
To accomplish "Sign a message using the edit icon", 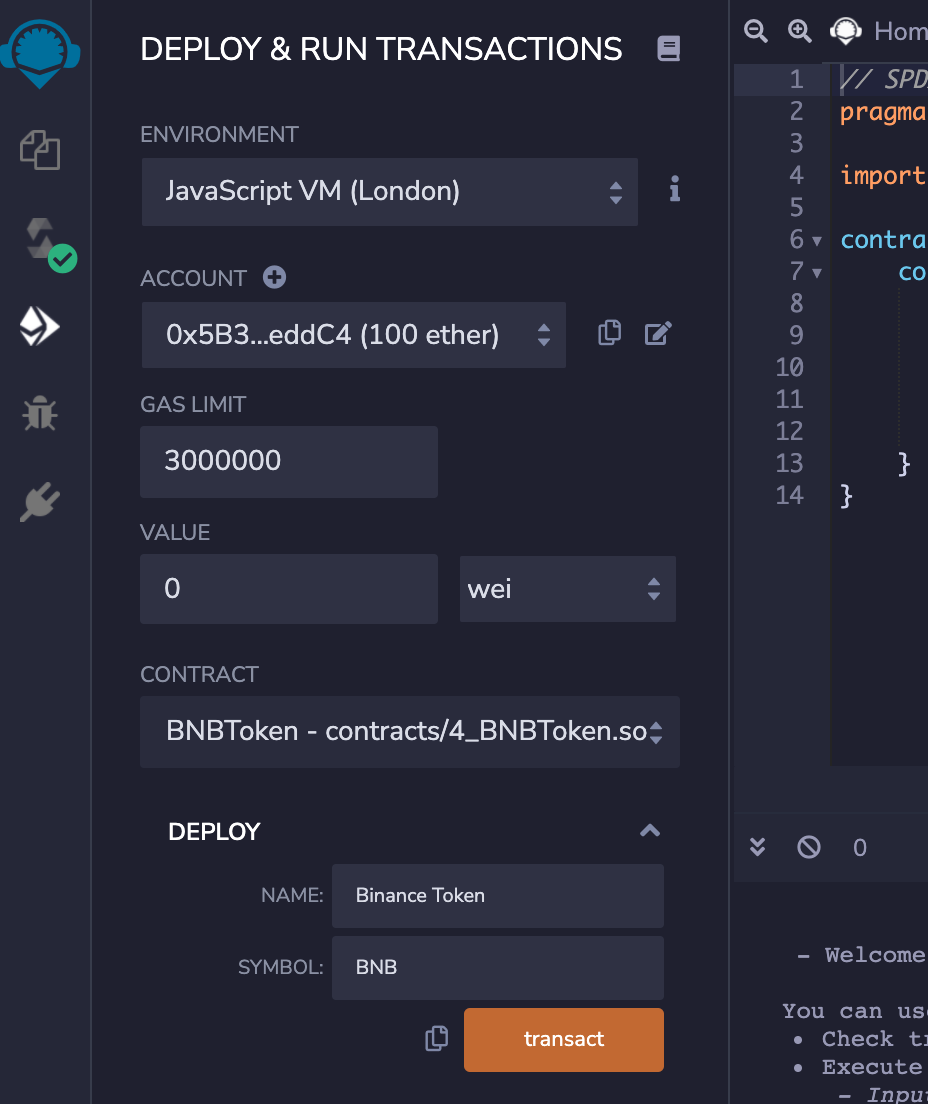I will tap(658, 333).
